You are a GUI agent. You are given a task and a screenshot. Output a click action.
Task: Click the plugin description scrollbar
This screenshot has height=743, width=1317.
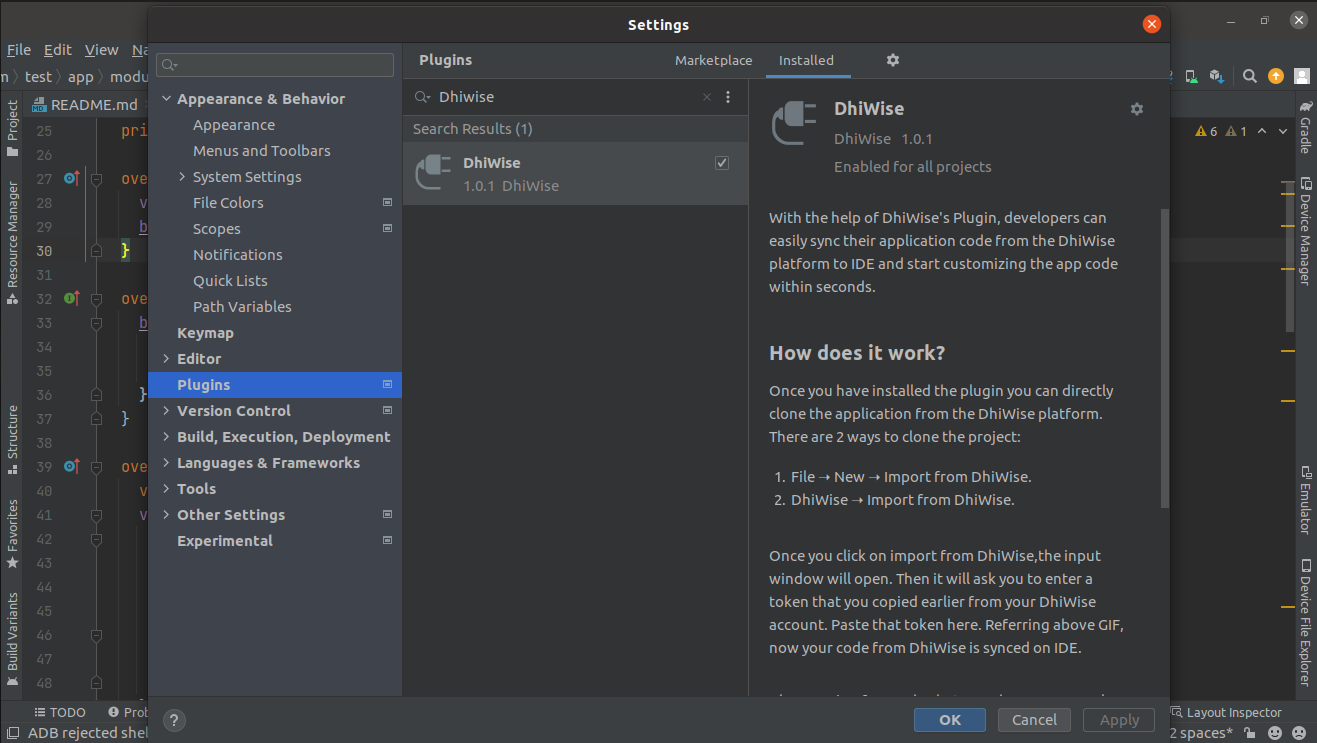click(1163, 358)
